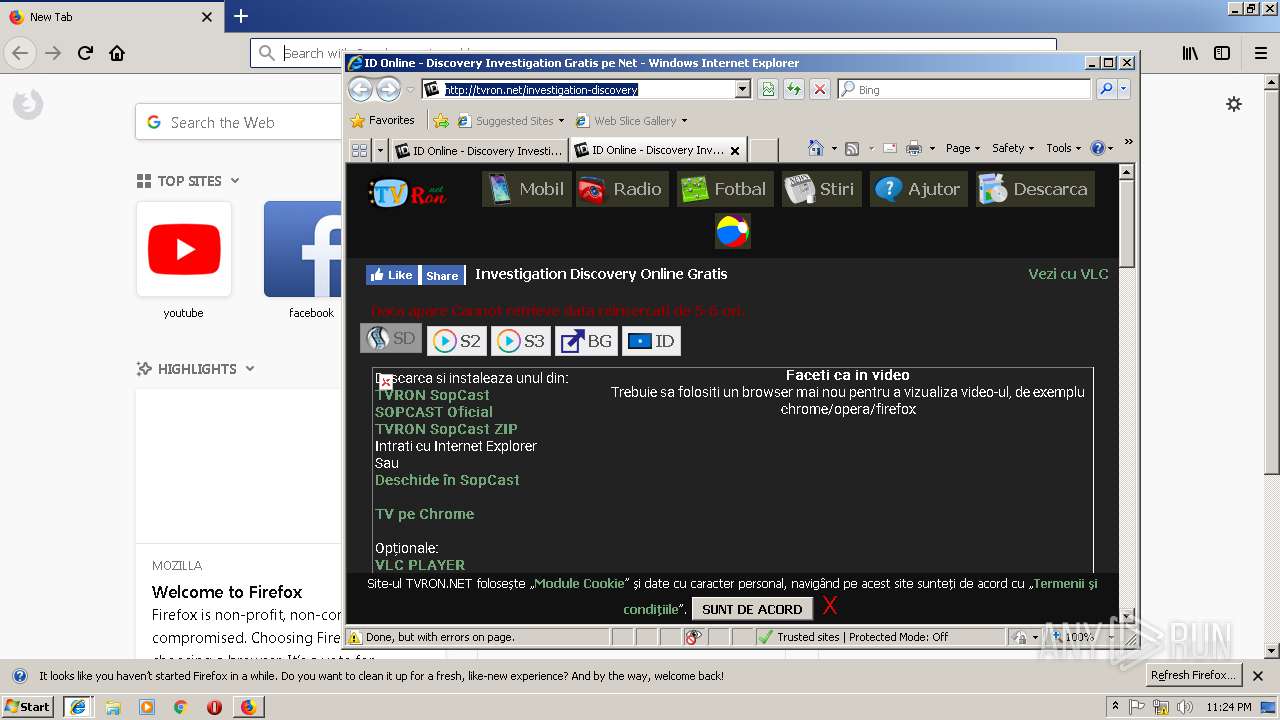Toggle Firefox sidebar icon
1280x720 pixels.
(x=1222, y=53)
